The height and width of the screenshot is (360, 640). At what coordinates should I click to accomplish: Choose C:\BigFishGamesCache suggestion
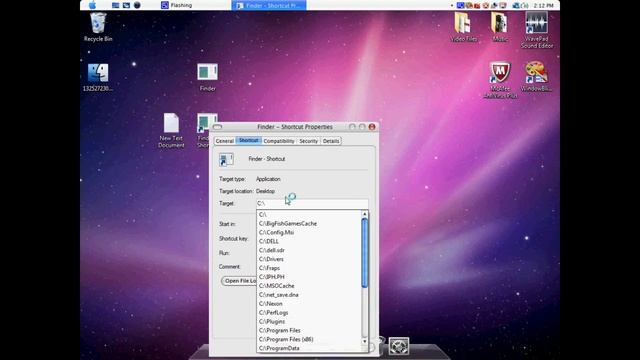pos(309,223)
